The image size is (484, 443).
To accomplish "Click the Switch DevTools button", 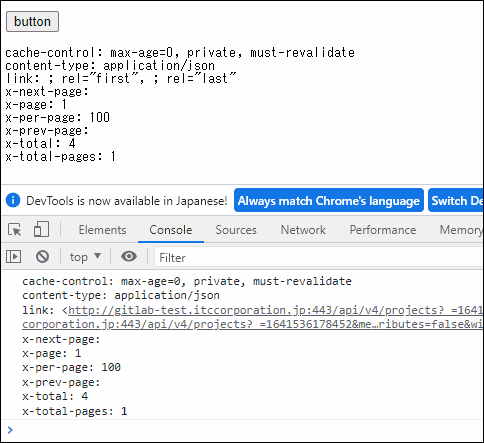I will pos(456,200).
